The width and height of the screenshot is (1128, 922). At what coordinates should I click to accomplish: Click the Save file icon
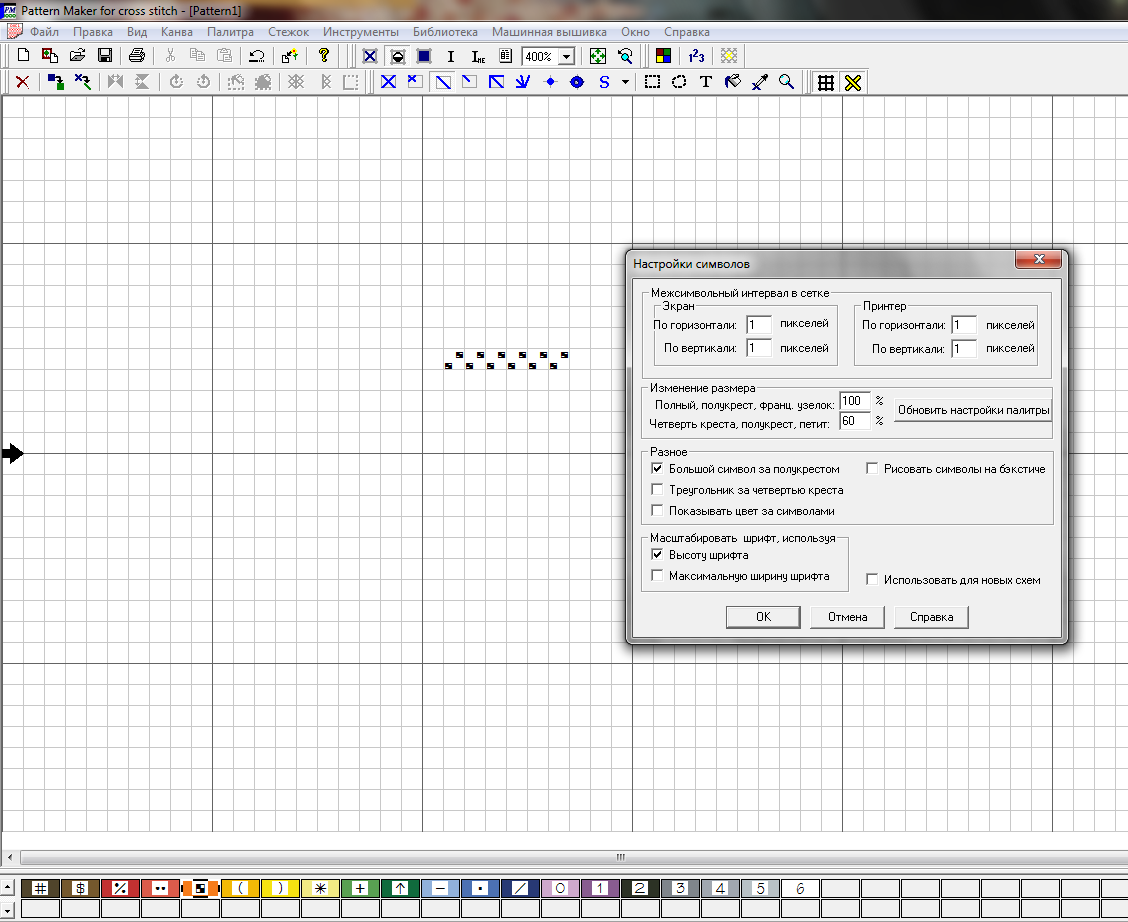104,56
